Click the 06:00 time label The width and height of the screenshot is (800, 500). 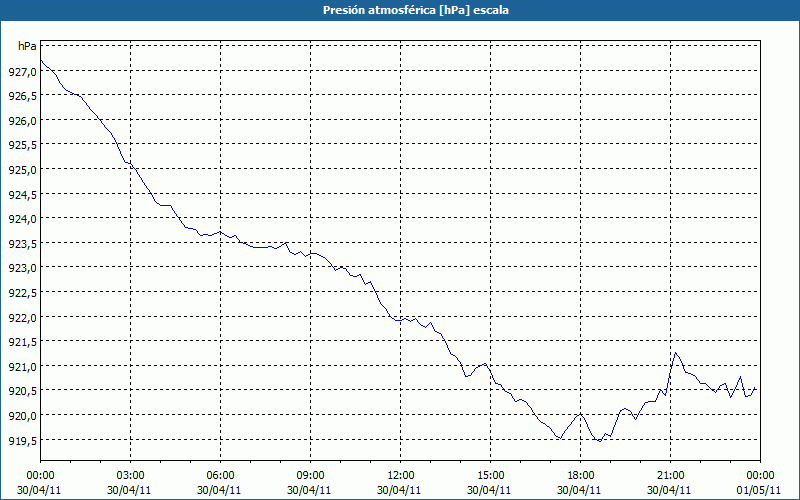point(220,476)
